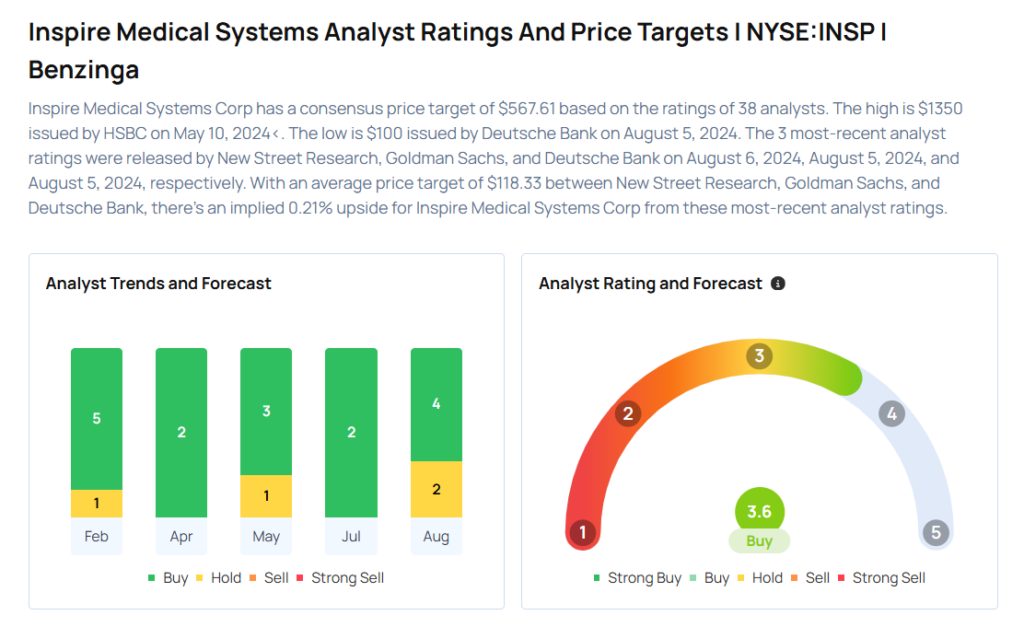The height and width of the screenshot is (627, 1024).
Task: Click the Aug month label on the chart
Action: [436, 537]
